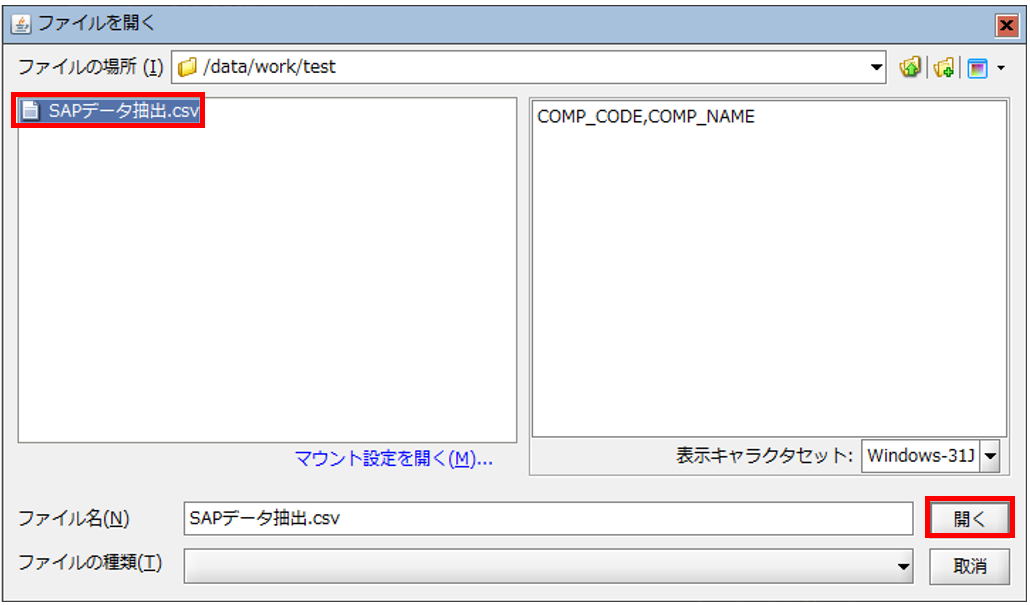1030x605 pixels.
Task: Click the CSV file icon in list
Action: coord(30,111)
